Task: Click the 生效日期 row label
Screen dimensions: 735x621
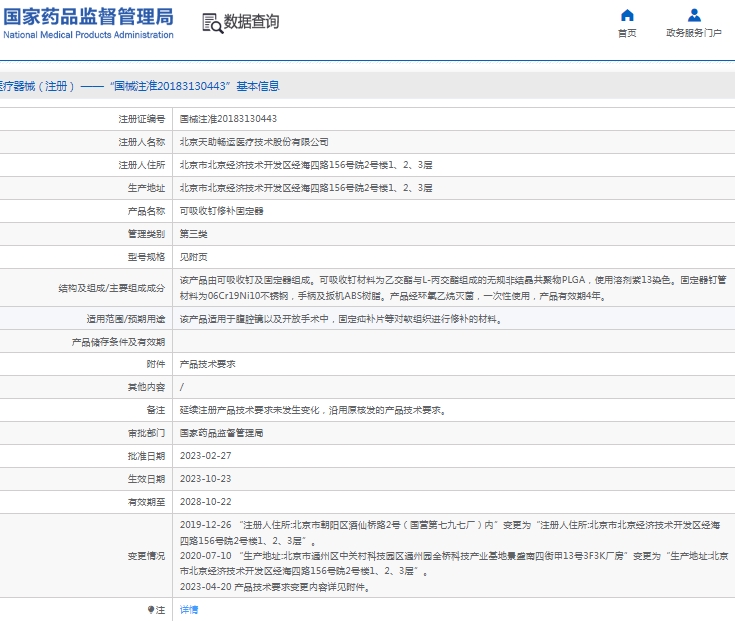Action: pos(146,479)
